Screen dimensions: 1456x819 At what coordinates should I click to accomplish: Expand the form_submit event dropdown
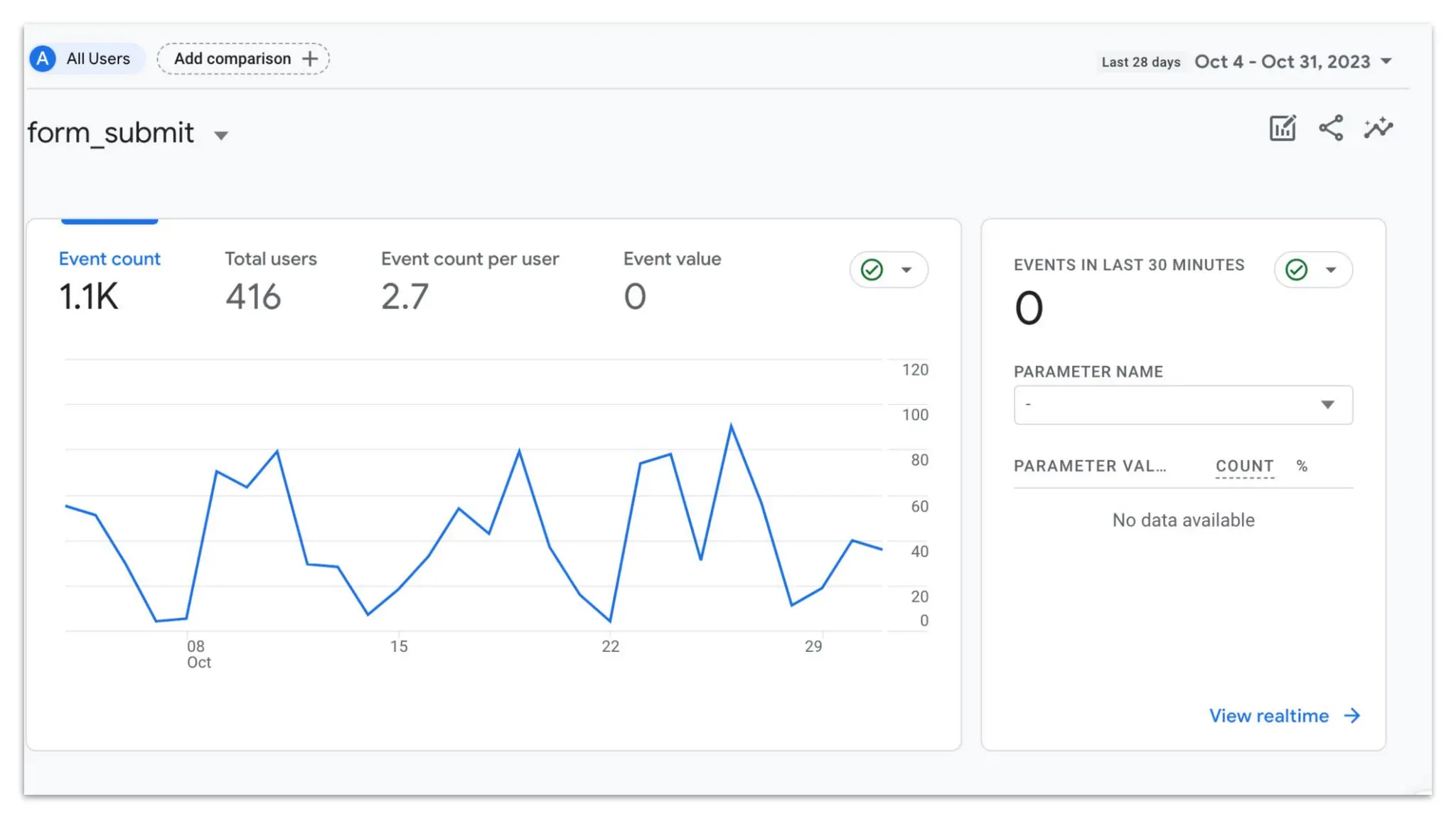(x=221, y=136)
